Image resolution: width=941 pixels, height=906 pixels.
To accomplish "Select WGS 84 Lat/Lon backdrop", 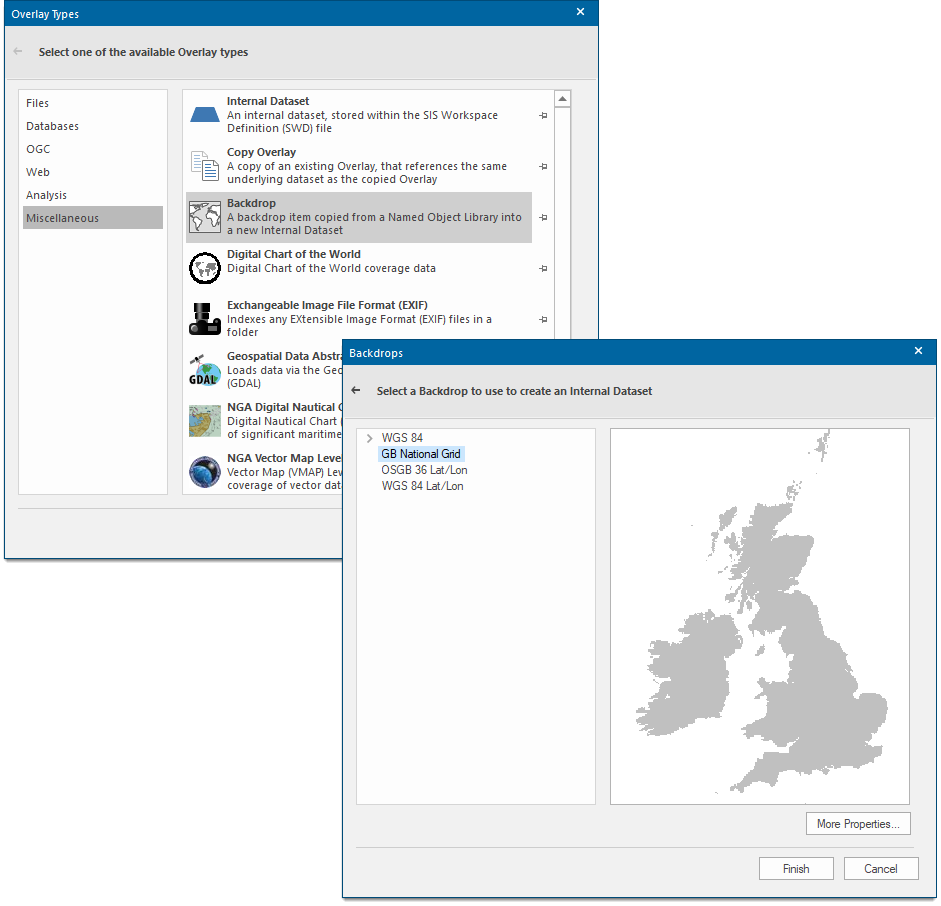I will [422, 486].
